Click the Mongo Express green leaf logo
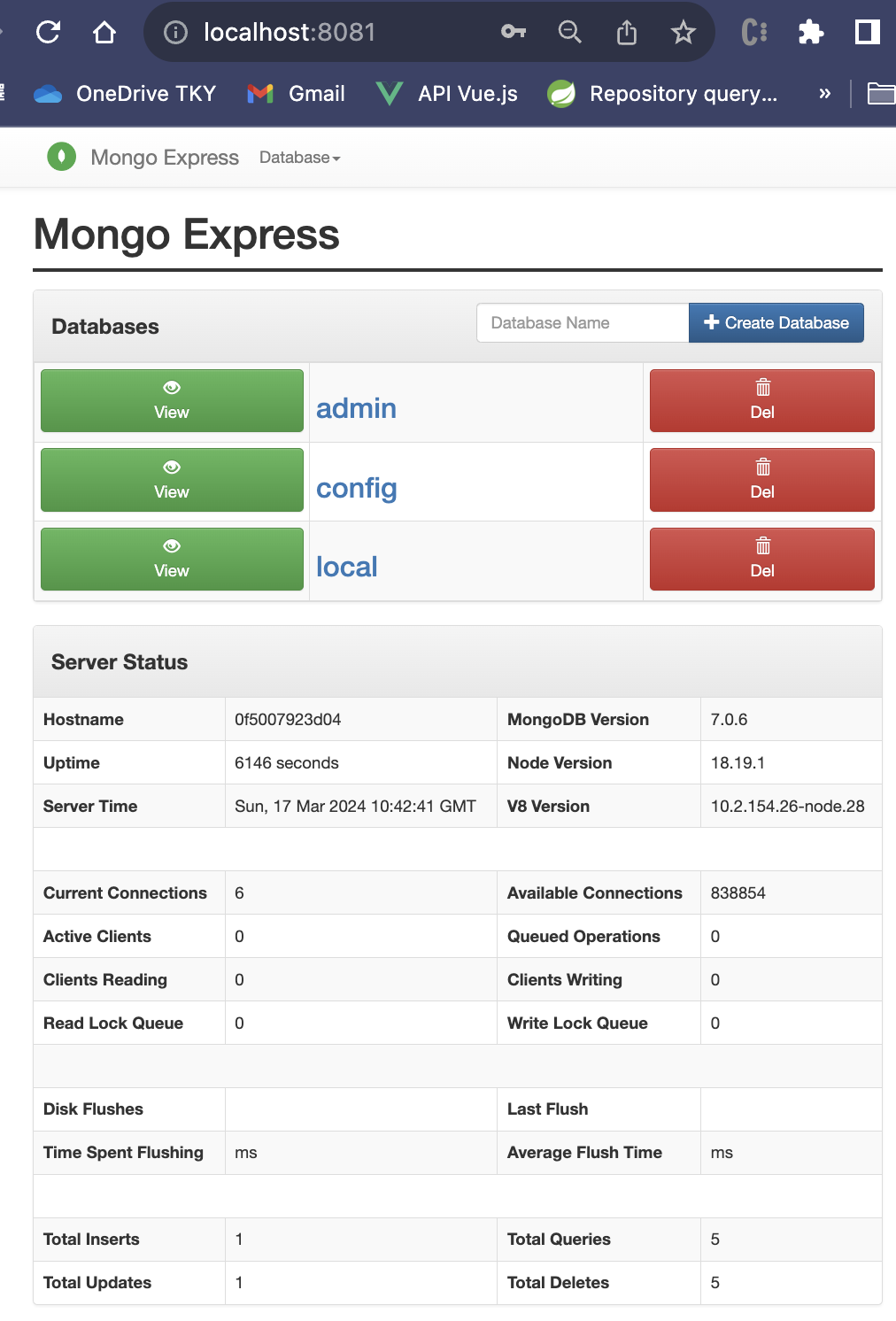 tap(61, 157)
